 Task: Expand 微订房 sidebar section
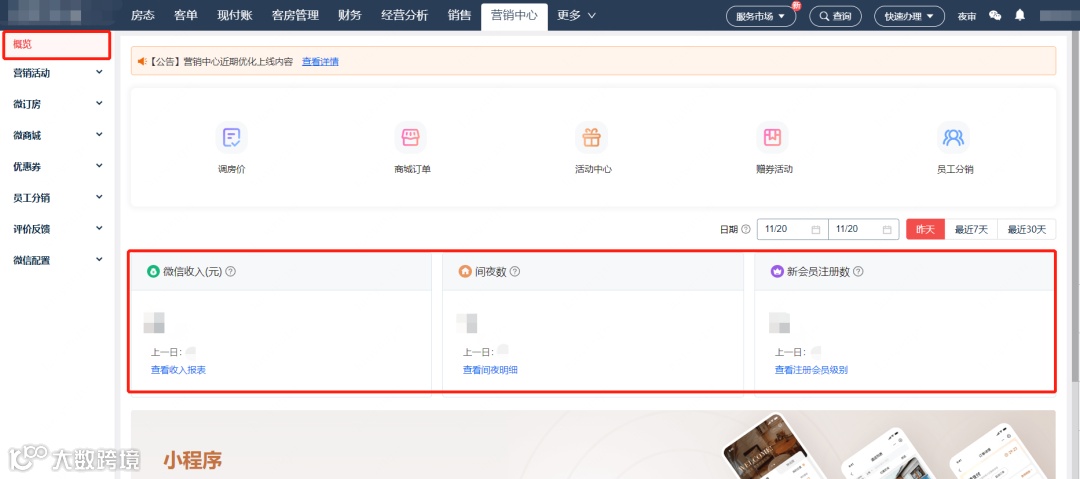click(x=56, y=104)
